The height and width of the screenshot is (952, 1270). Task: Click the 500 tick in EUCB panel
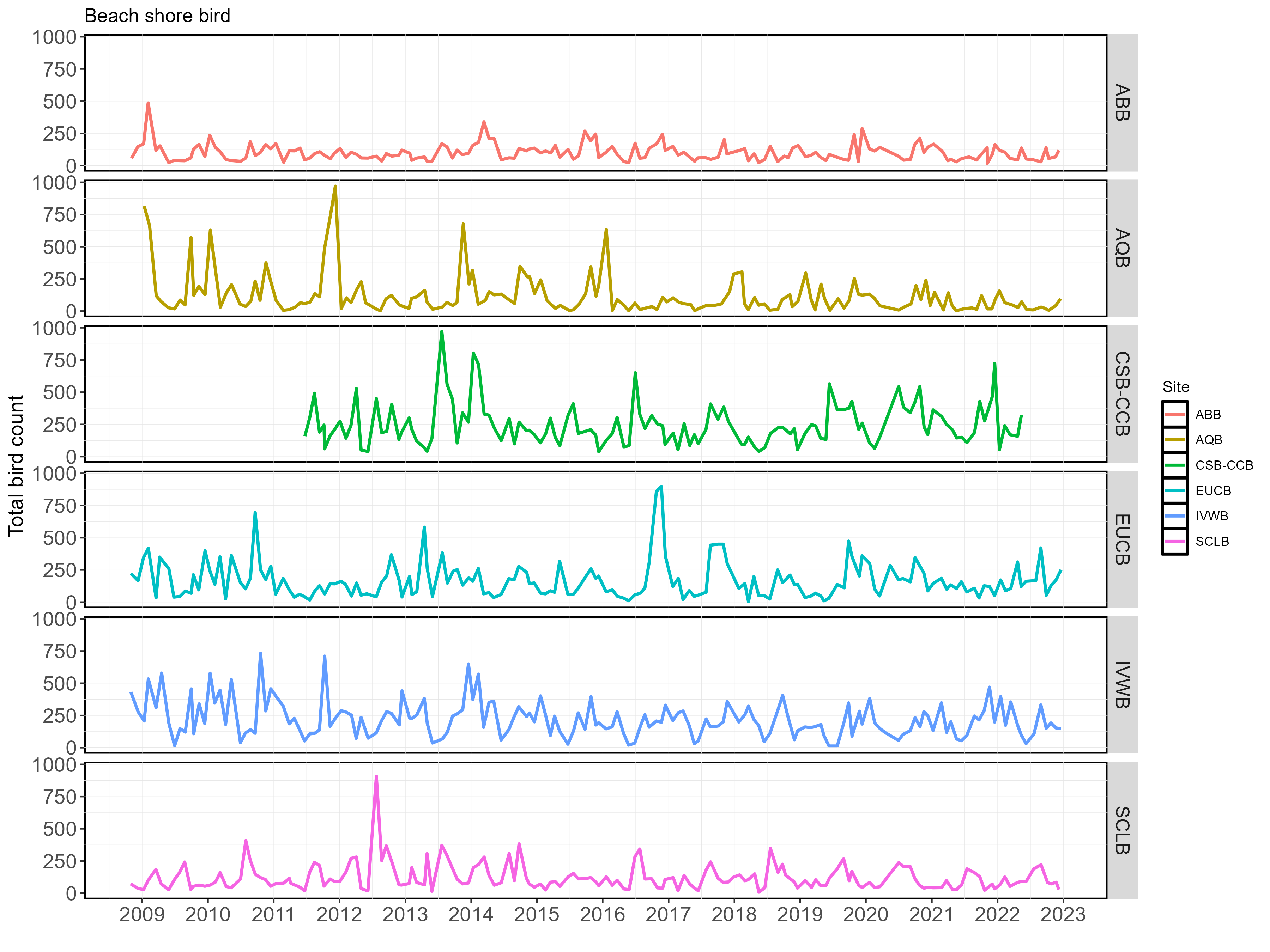tap(60, 538)
